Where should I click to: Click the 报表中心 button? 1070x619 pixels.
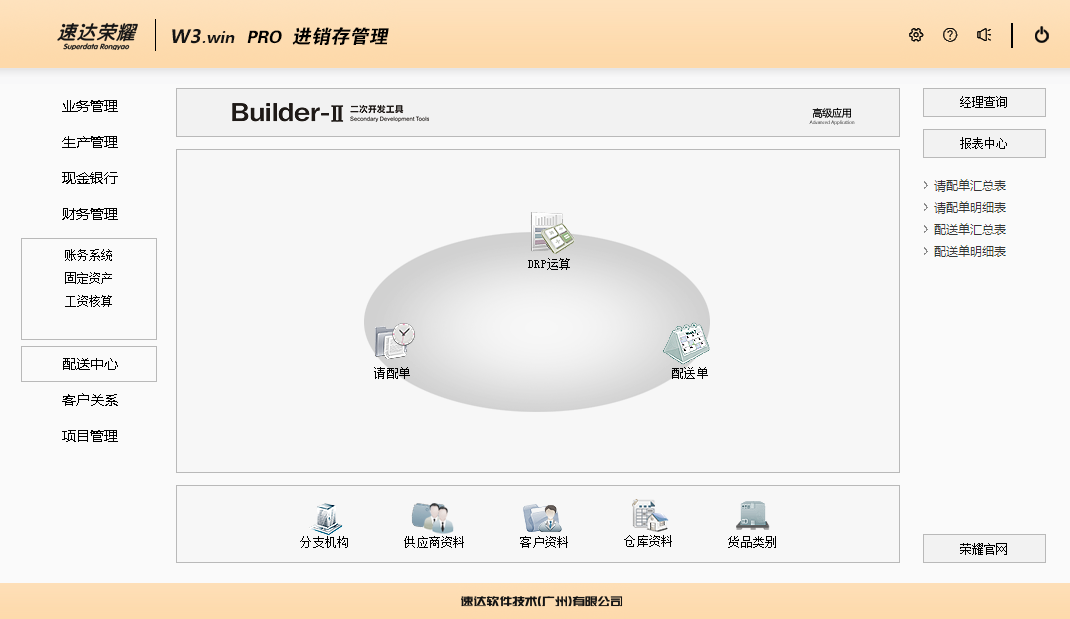click(x=984, y=143)
